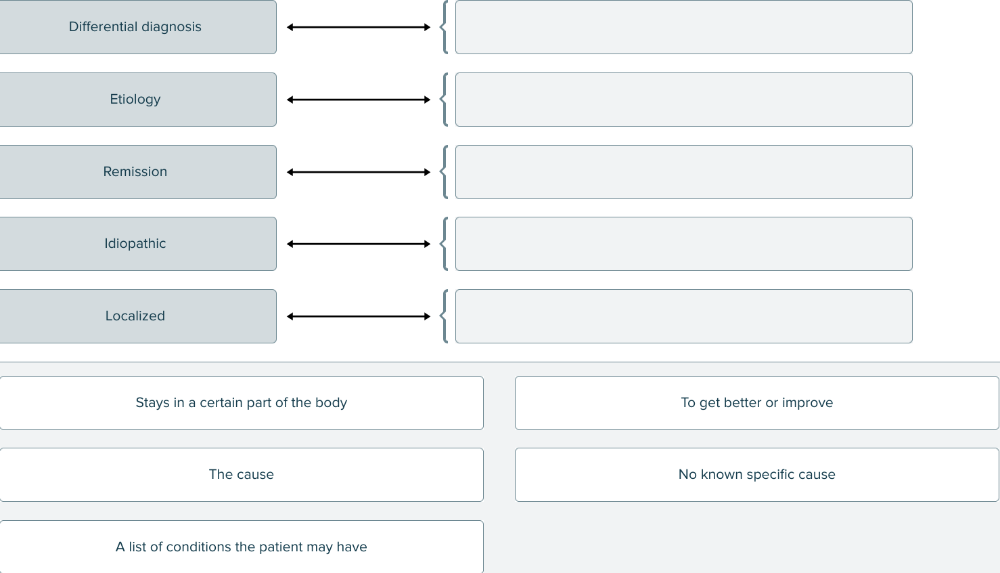Click the double arrow next to Etiology
This screenshot has width=1000, height=573.
click(358, 99)
